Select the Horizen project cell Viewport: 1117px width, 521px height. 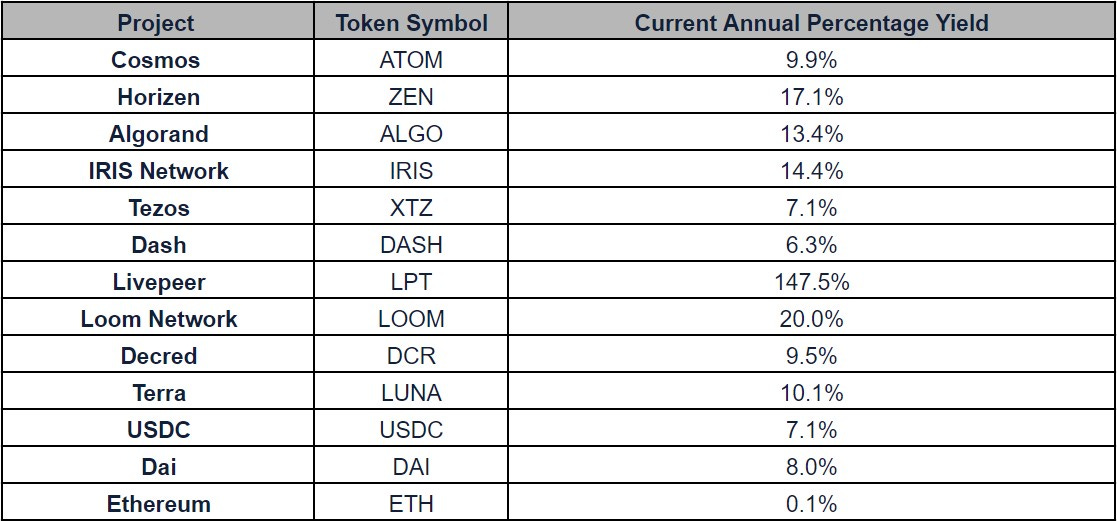point(158,97)
